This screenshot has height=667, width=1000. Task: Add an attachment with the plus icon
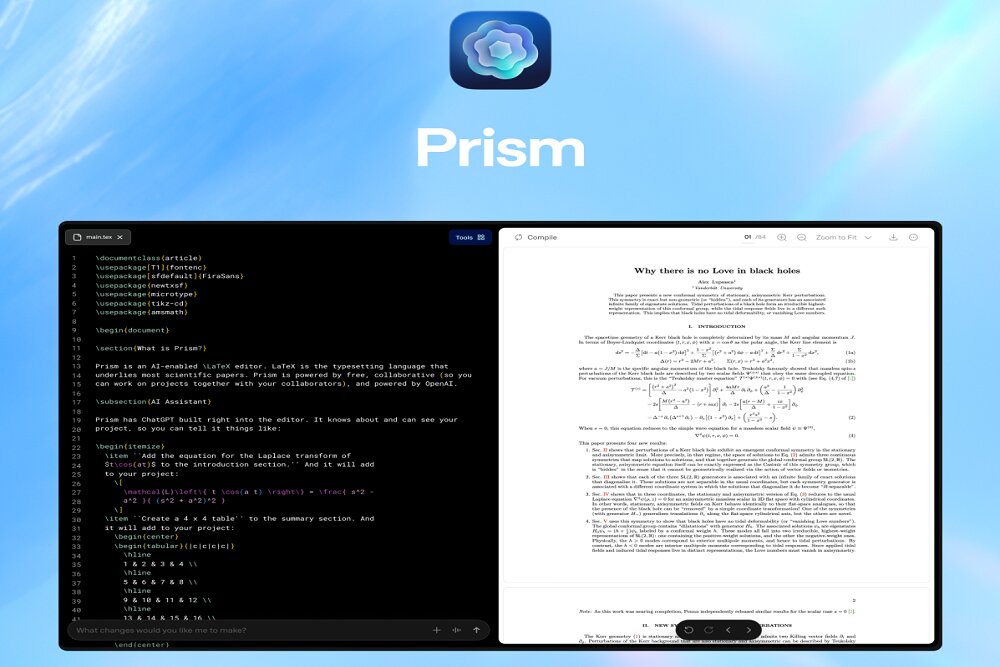pos(436,630)
